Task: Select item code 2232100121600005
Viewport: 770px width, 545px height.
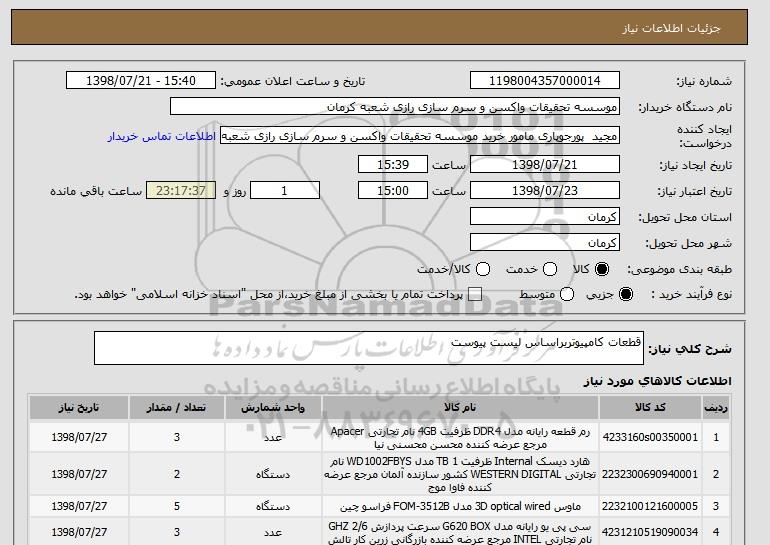Action: (650, 506)
